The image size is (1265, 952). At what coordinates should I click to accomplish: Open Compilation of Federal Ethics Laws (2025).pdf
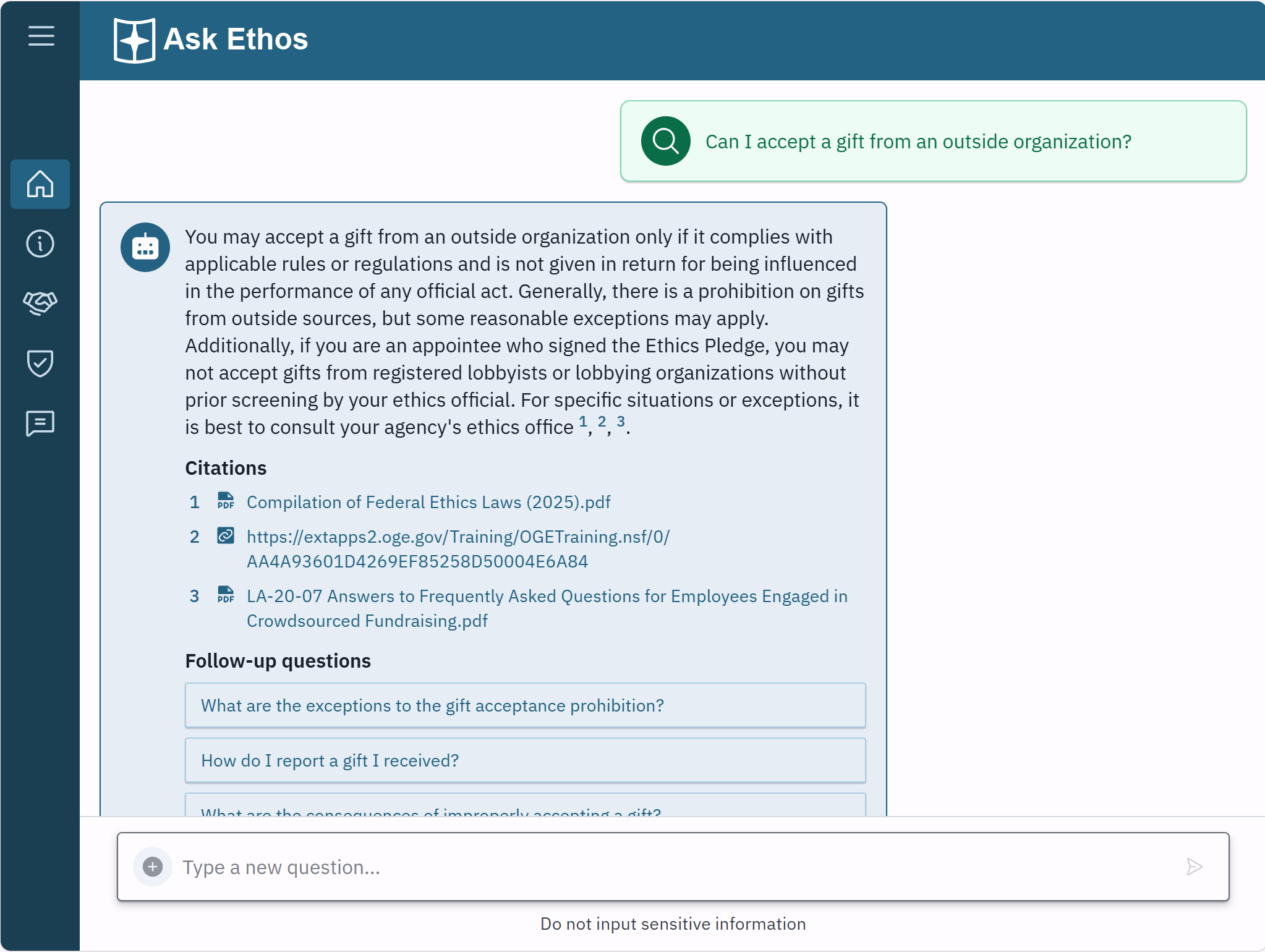click(x=428, y=502)
